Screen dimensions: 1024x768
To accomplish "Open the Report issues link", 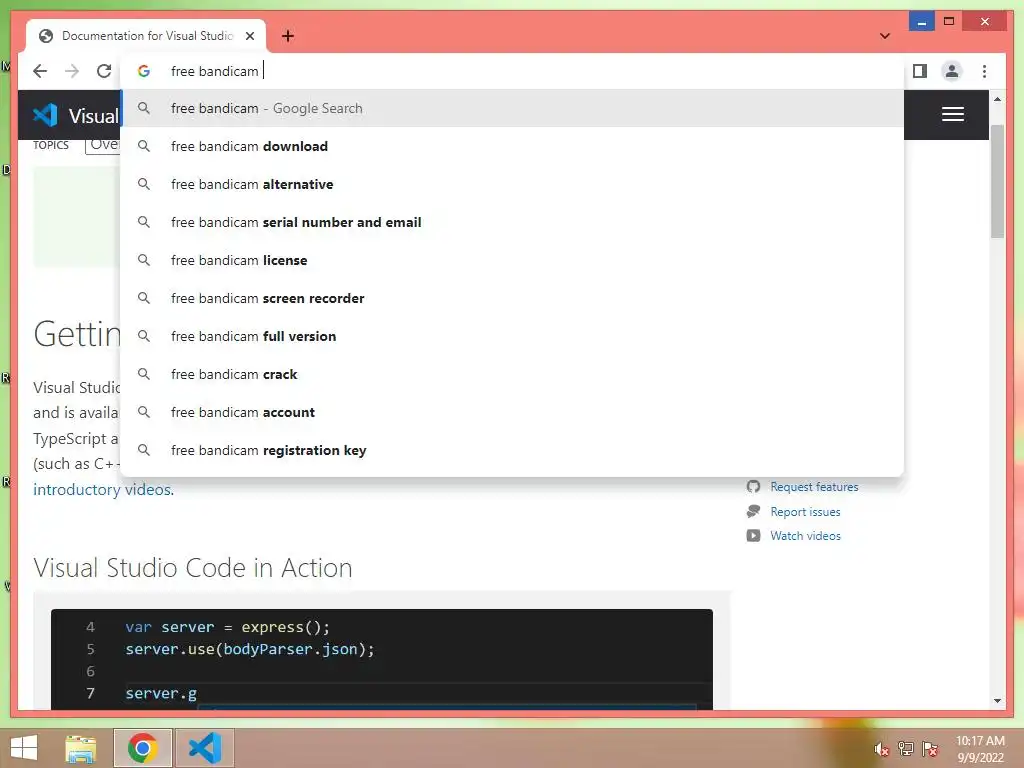I will pyautogui.click(x=805, y=512).
